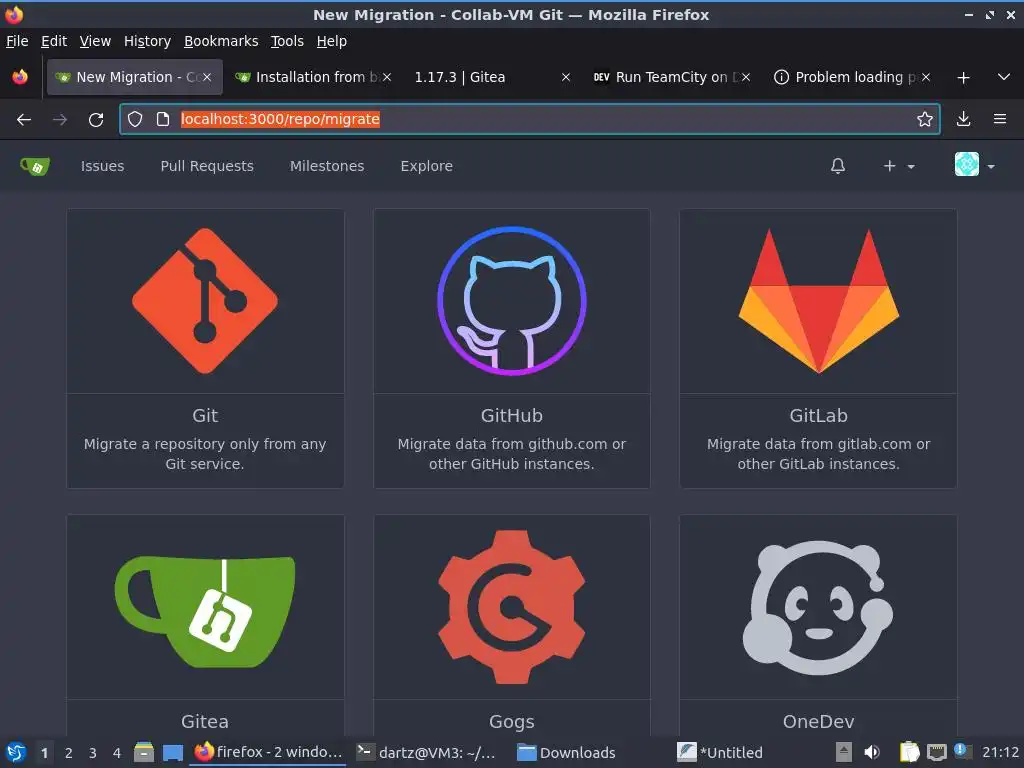Switch to the New Migration tab
Image resolution: width=1024 pixels, height=768 pixels.
click(x=135, y=77)
